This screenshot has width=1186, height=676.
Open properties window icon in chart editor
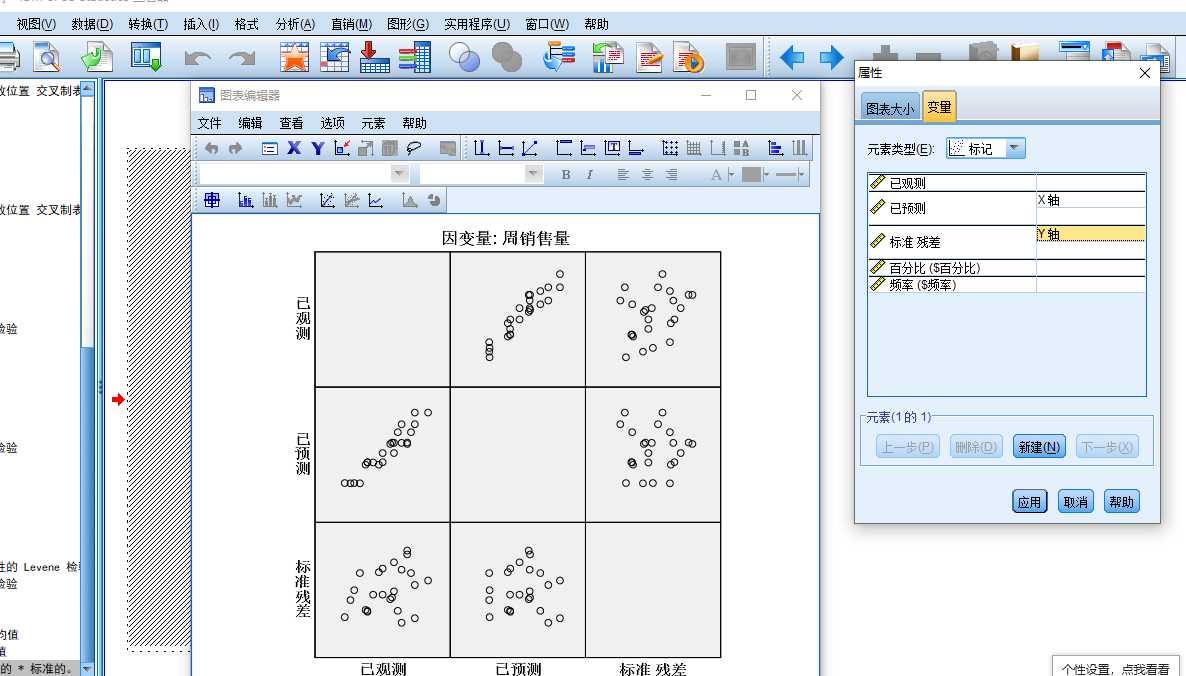pyautogui.click(x=269, y=148)
